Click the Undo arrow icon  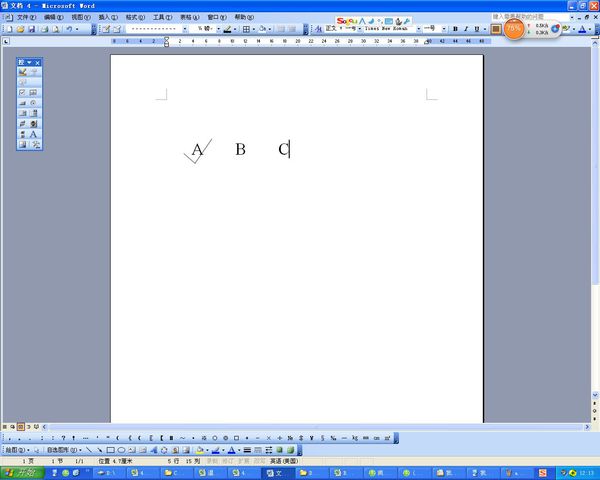(x=69, y=29)
